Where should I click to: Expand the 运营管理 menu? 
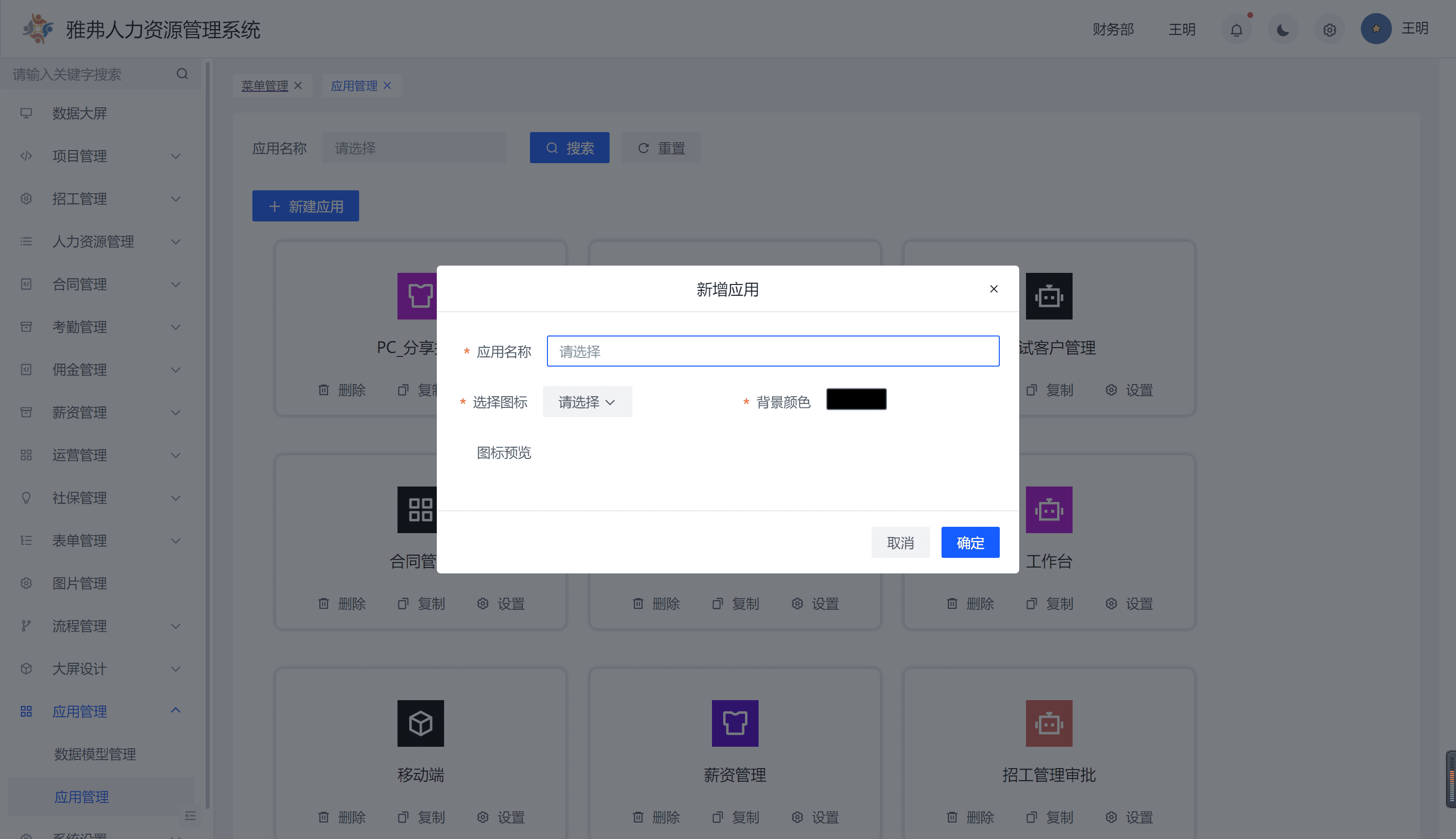click(101, 454)
